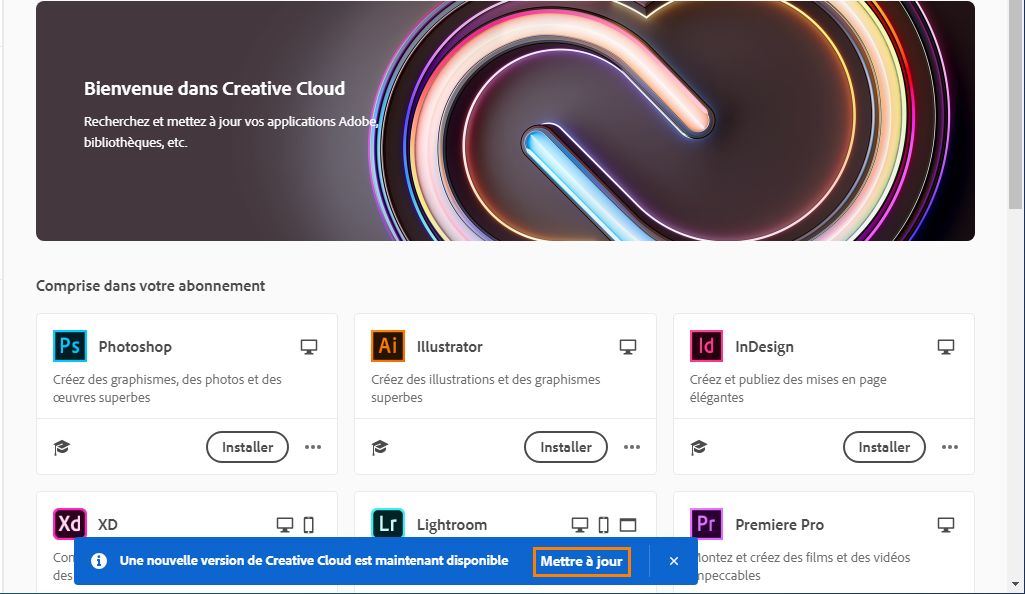Install InDesign

coord(884,447)
